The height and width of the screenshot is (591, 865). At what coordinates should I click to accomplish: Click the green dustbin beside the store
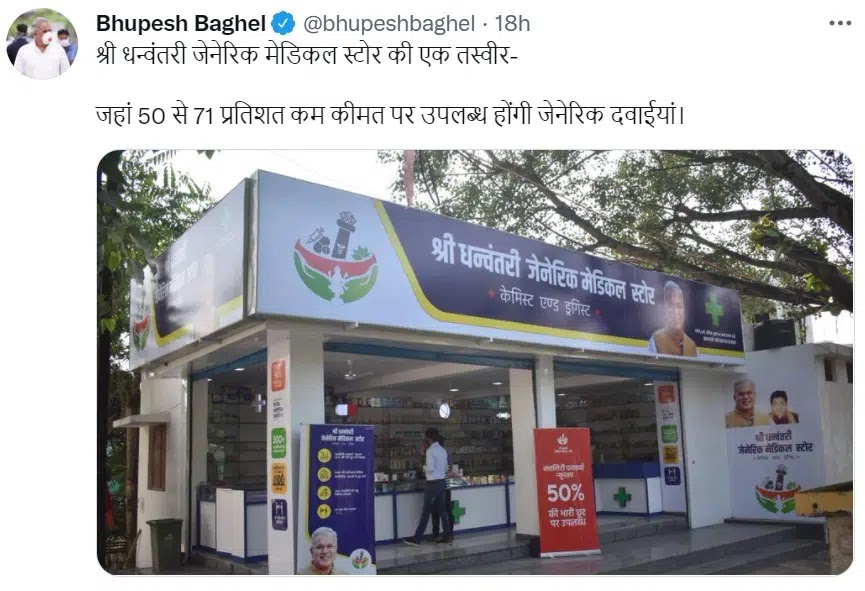pos(164,544)
